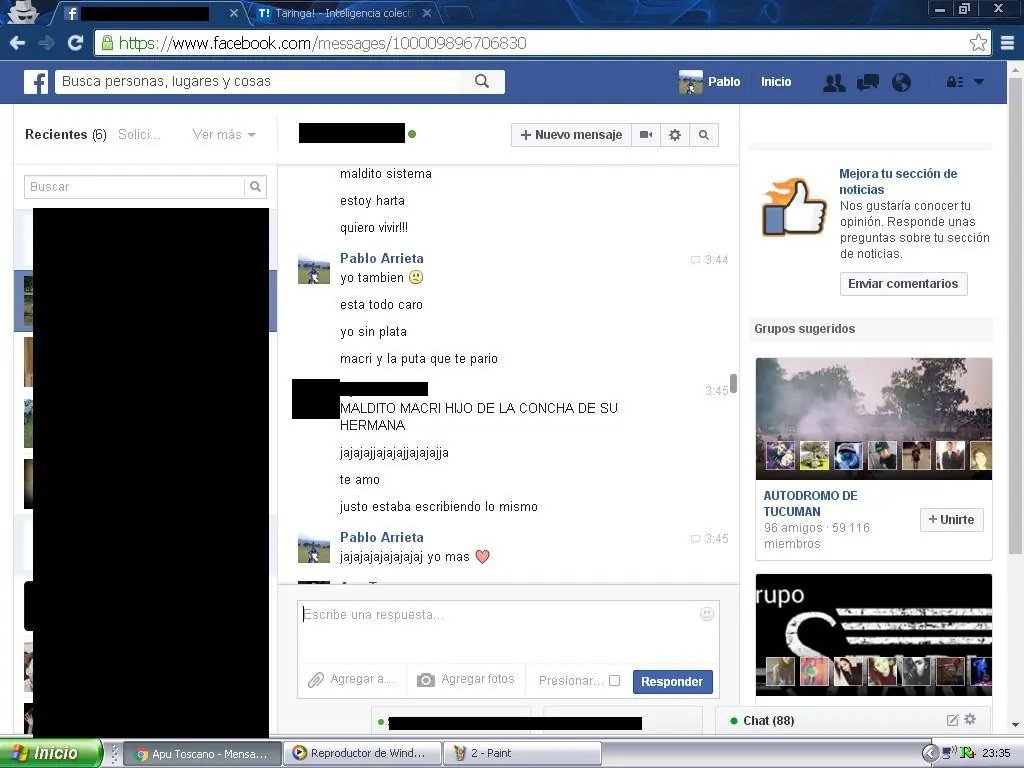
Task: Click the Agregar a... paperclip attachment option
Action: pyautogui.click(x=351, y=680)
